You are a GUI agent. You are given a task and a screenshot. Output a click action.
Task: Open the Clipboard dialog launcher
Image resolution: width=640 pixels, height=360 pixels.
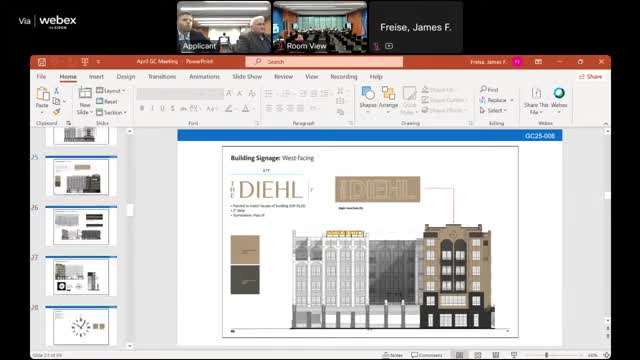(x=69, y=123)
